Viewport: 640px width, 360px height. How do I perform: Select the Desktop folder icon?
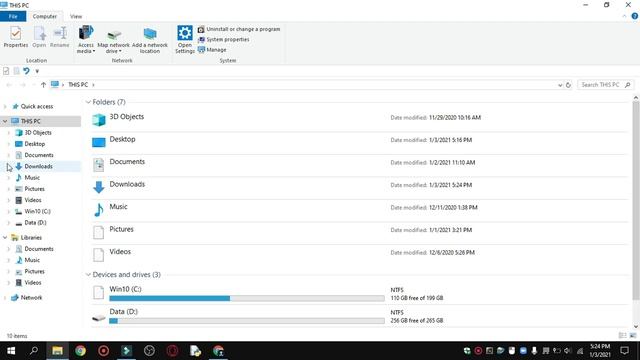click(x=98, y=142)
